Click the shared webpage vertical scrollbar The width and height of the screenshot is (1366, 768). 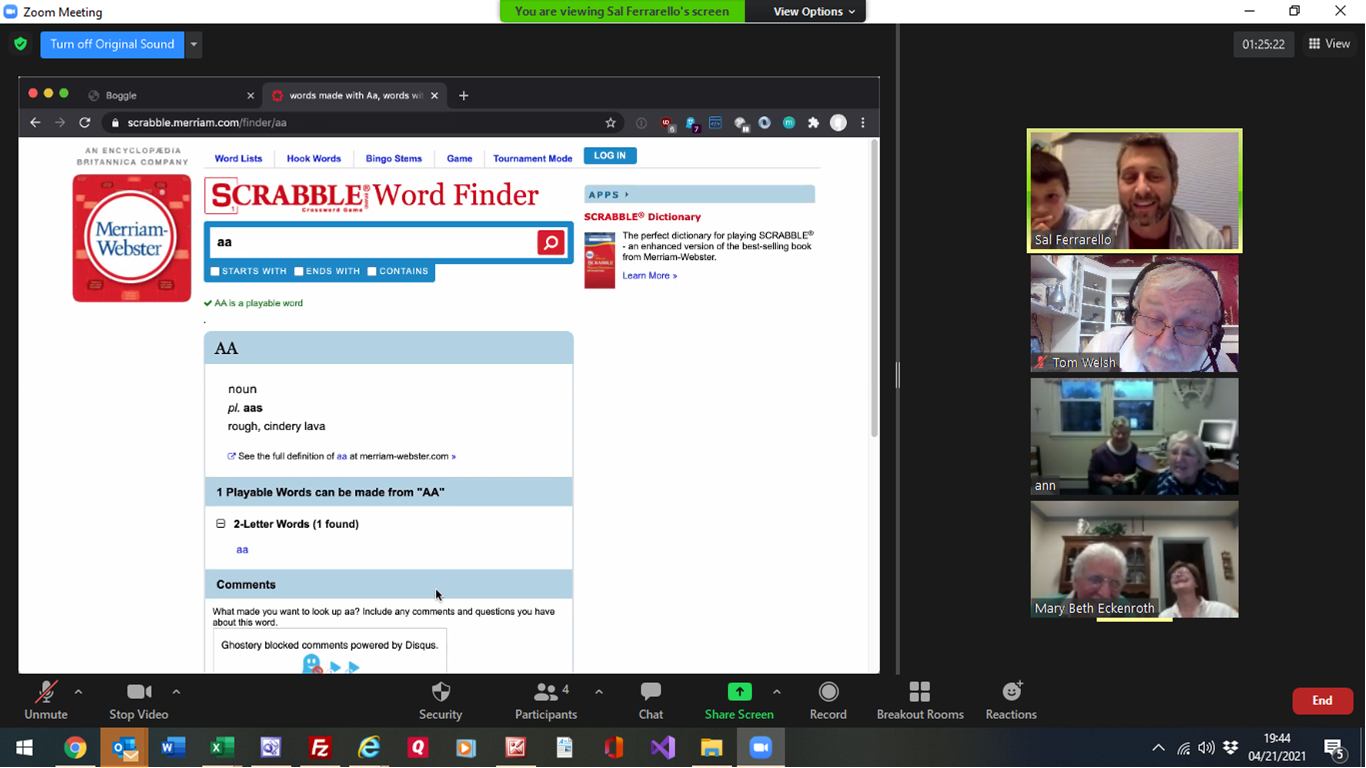tap(874, 290)
